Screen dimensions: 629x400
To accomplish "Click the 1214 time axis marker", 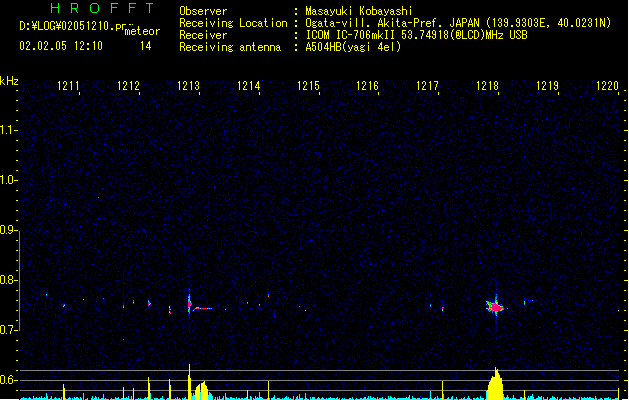I will [x=248, y=86].
